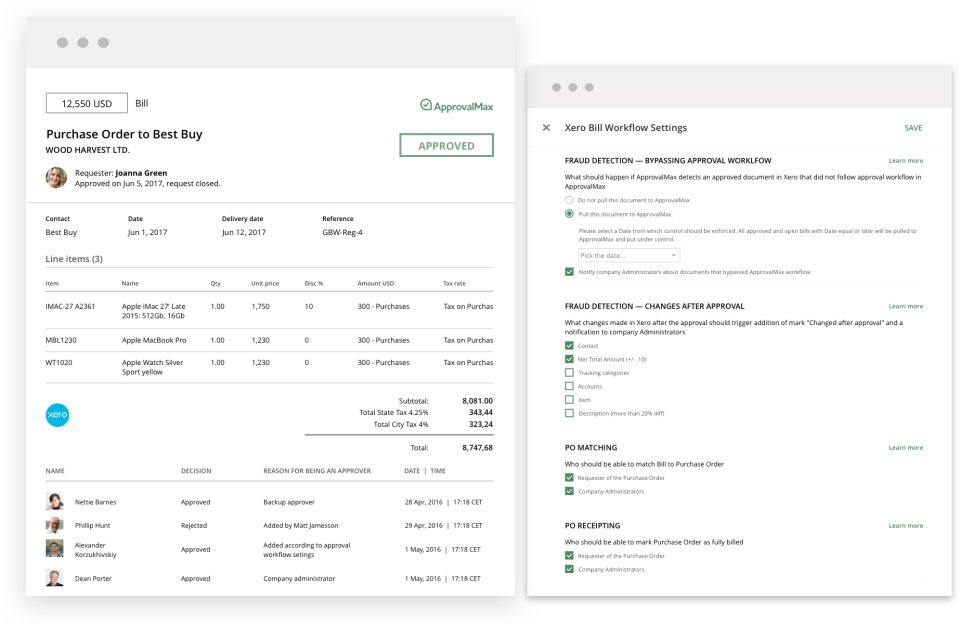
Task: Click Nettie Barnes's 'Backup approver' reason
Action: point(289,502)
